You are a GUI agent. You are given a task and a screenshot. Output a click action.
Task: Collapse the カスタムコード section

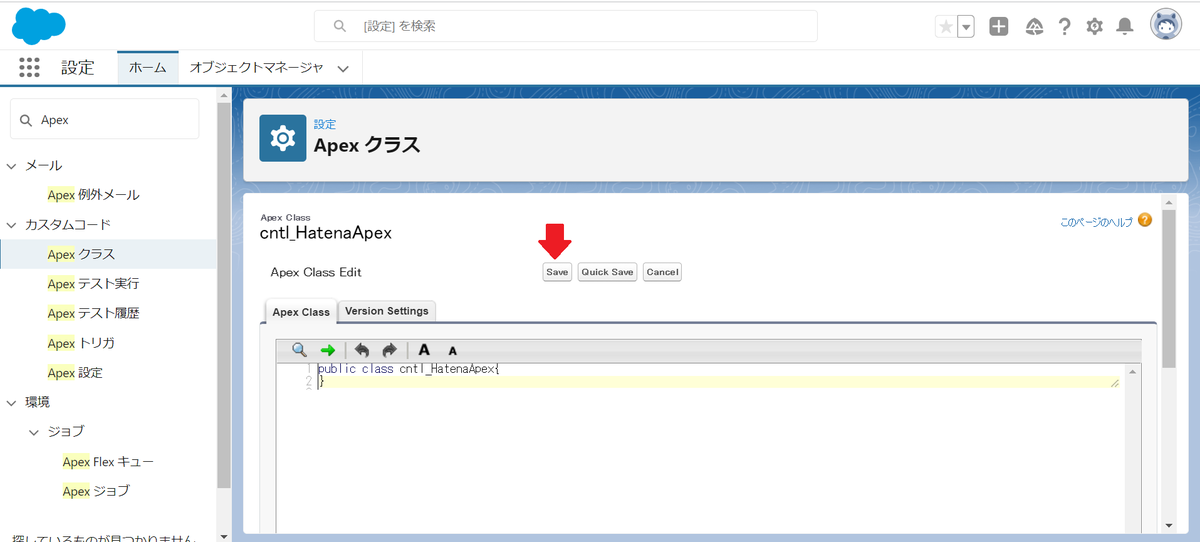[12, 225]
